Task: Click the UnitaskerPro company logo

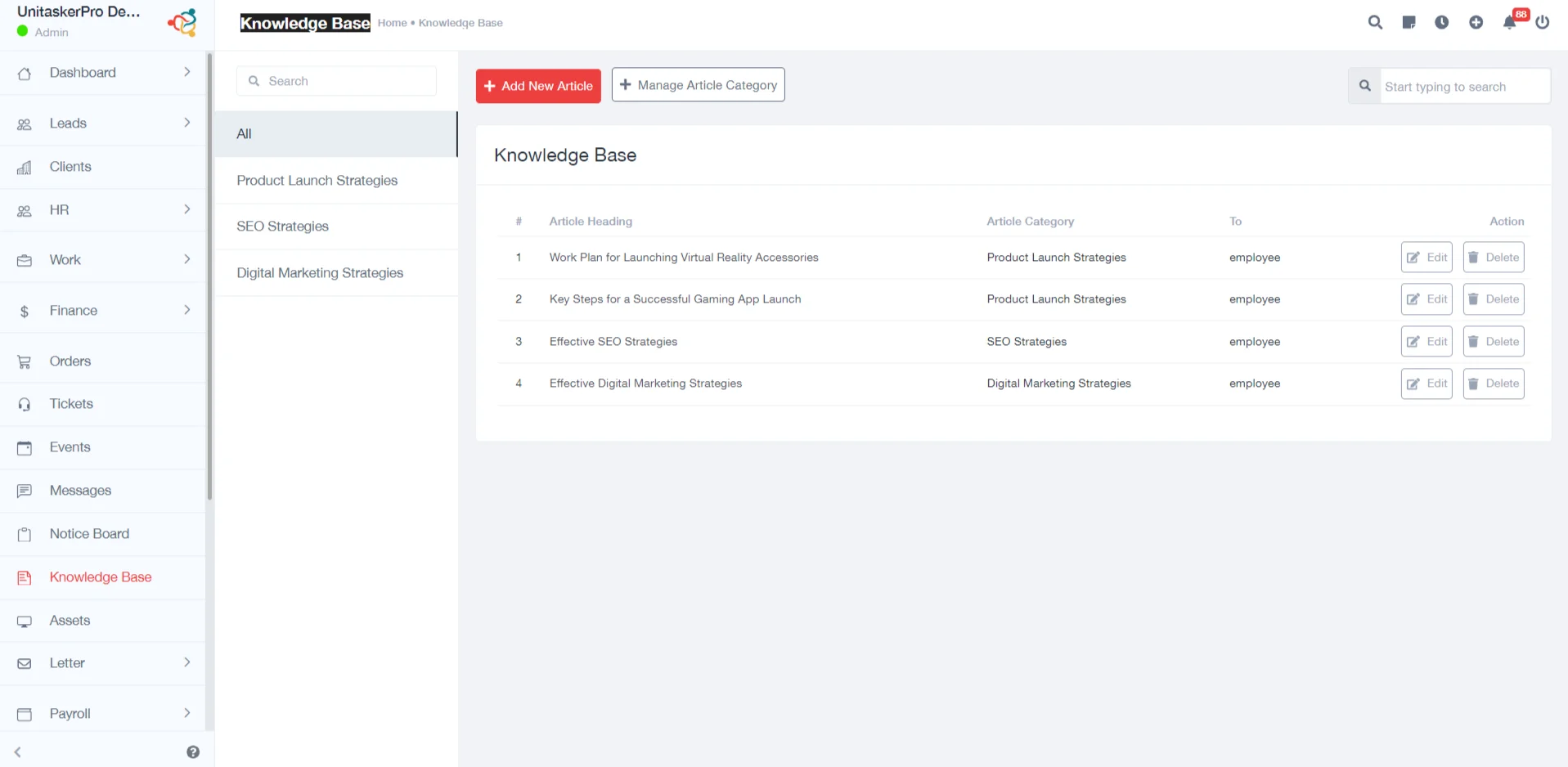Action: [183, 22]
